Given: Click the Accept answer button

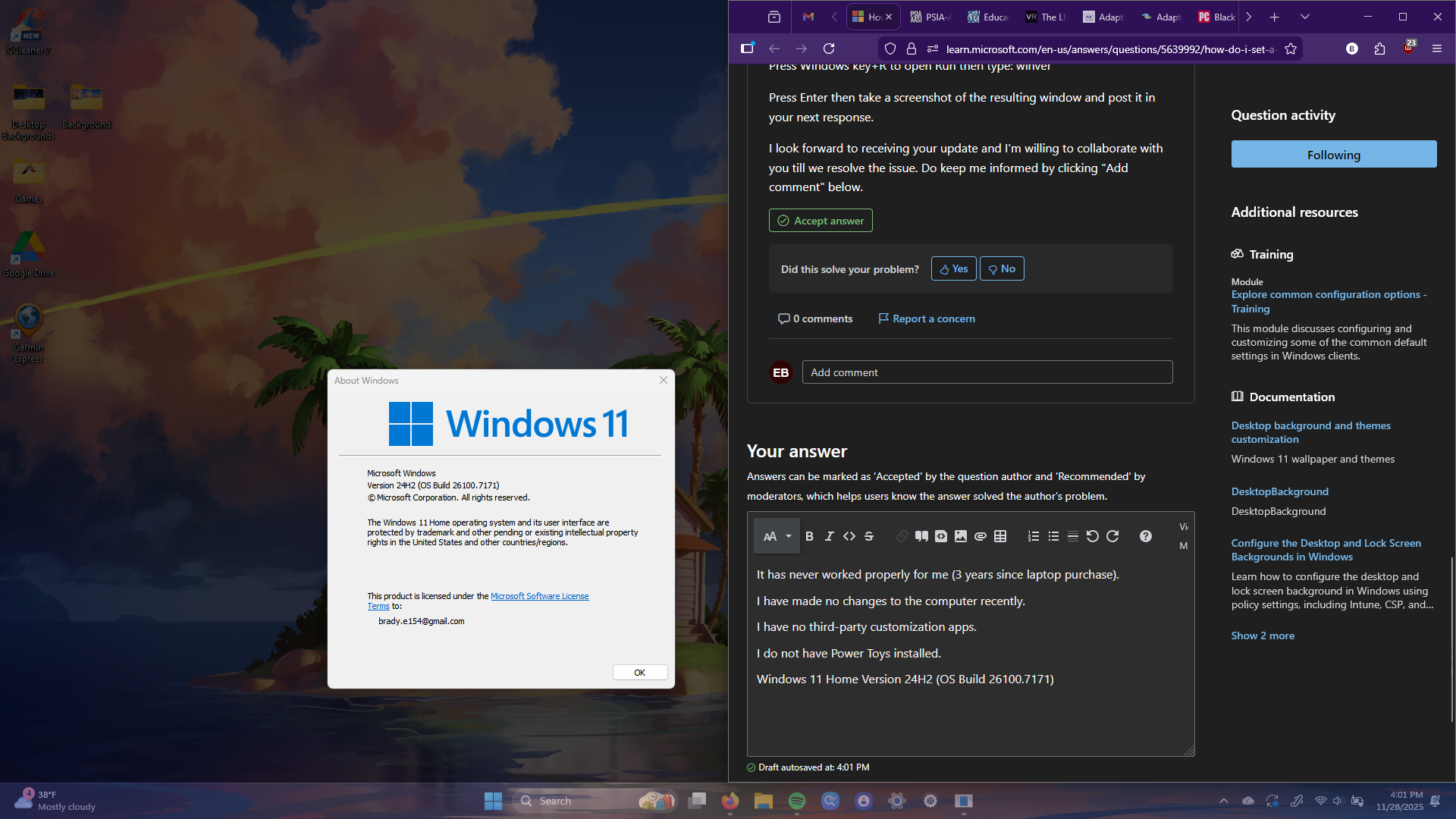Looking at the screenshot, I should coord(821,221).
